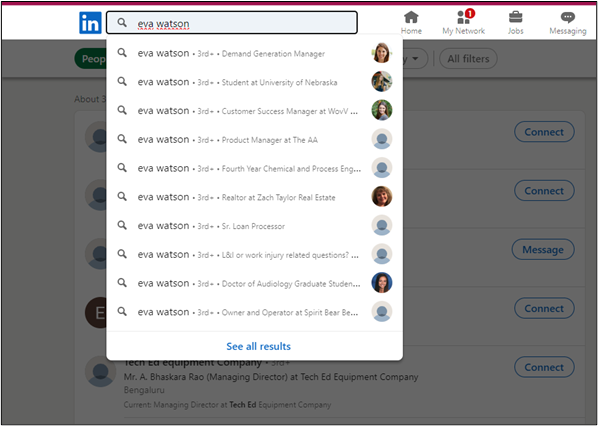The image size is (598, 426).
Task: Click search icon beside Customer Success Manager suggestion
Action: click(122, 110)
